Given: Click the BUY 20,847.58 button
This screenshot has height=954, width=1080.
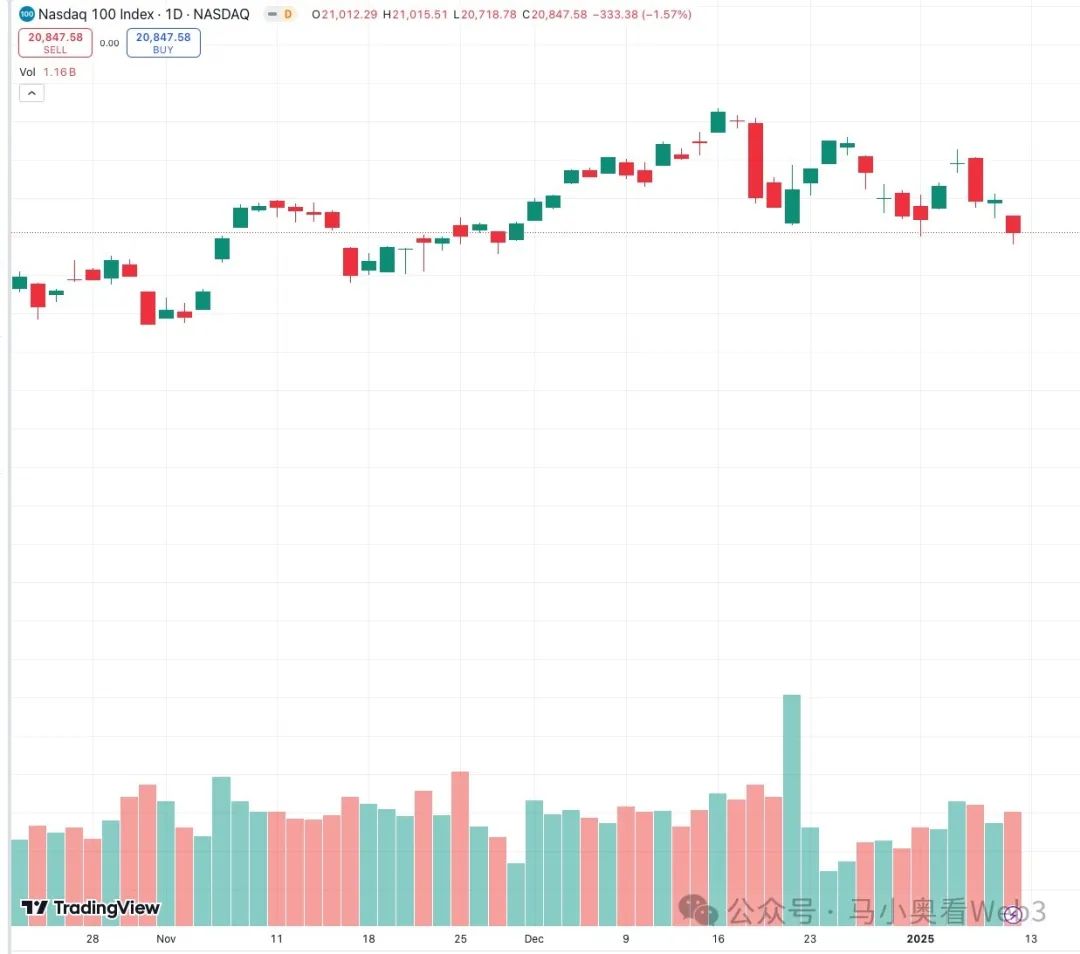Looking at the screenshot, I should [163, 43].
